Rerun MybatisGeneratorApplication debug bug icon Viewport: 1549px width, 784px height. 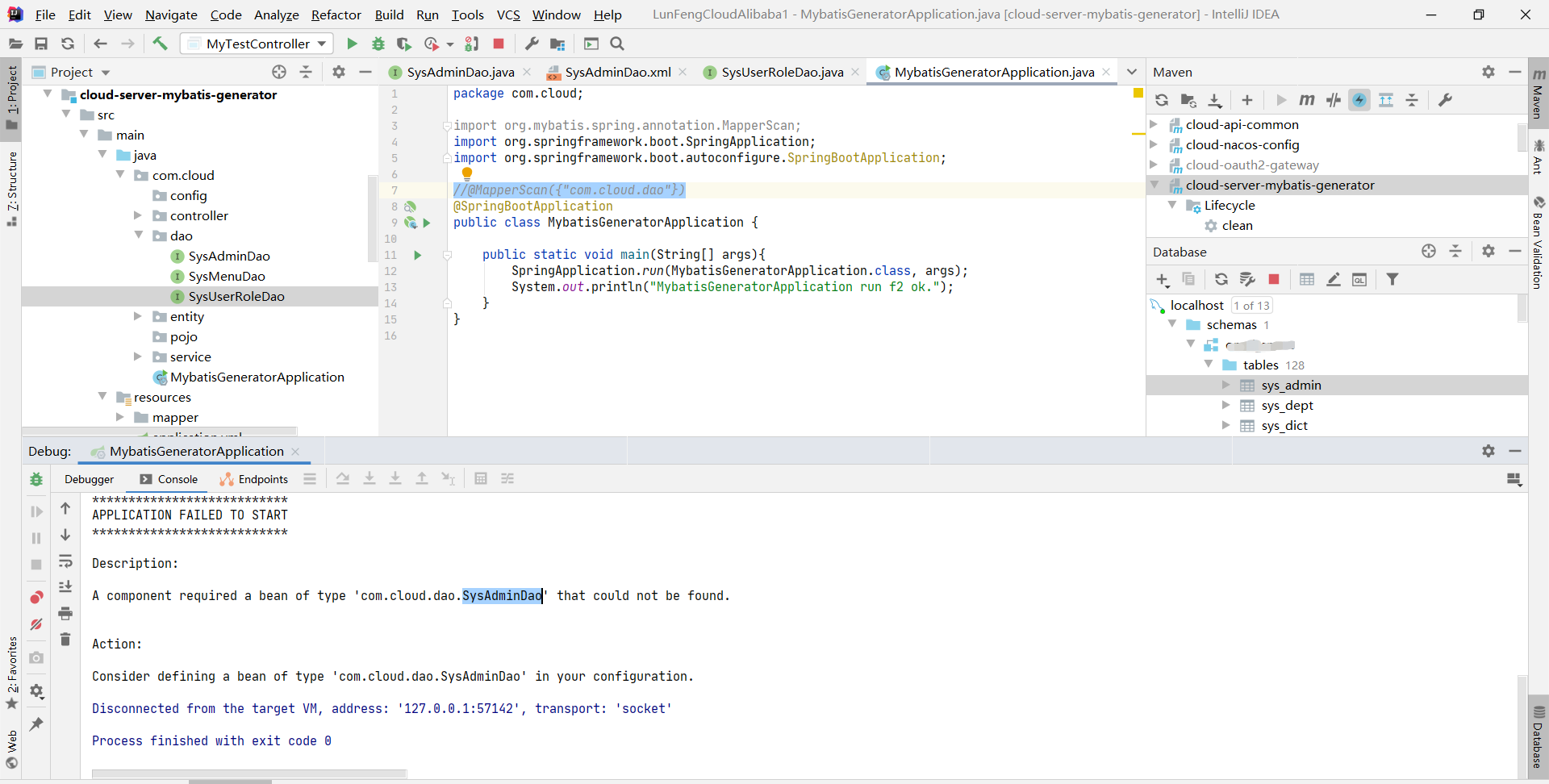[x=36, y=479]
